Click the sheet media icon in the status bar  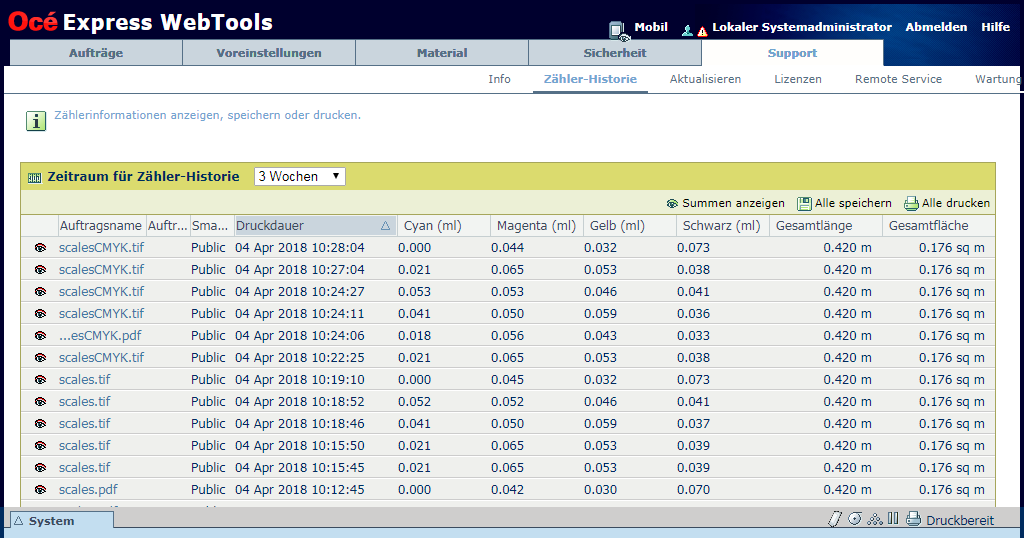(x=835, y=519)
